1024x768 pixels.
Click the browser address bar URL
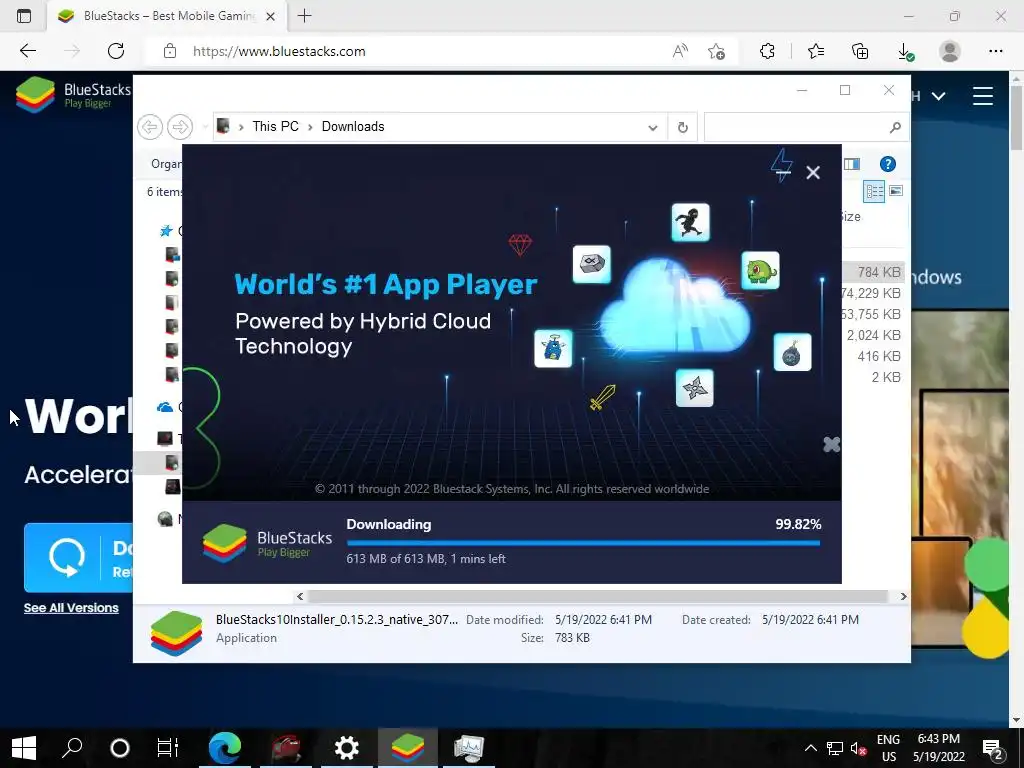coord(279,52)
